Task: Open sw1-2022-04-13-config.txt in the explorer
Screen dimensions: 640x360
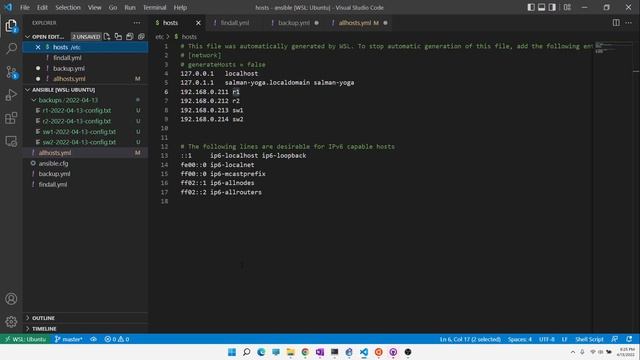Action: point(79,132)
